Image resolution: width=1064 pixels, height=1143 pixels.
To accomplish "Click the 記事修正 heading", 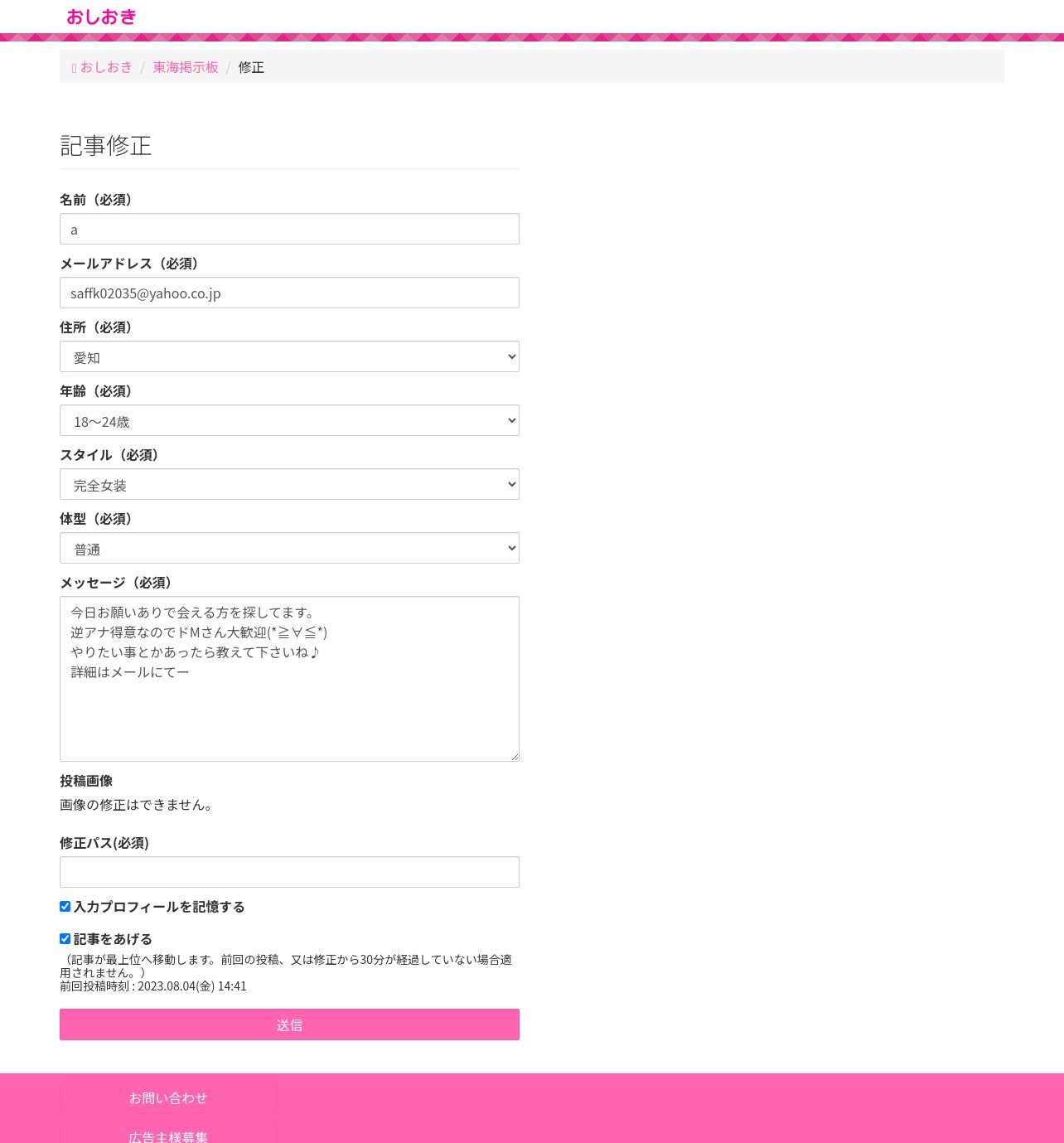I will pyautogui.click(x=106, y=146).
